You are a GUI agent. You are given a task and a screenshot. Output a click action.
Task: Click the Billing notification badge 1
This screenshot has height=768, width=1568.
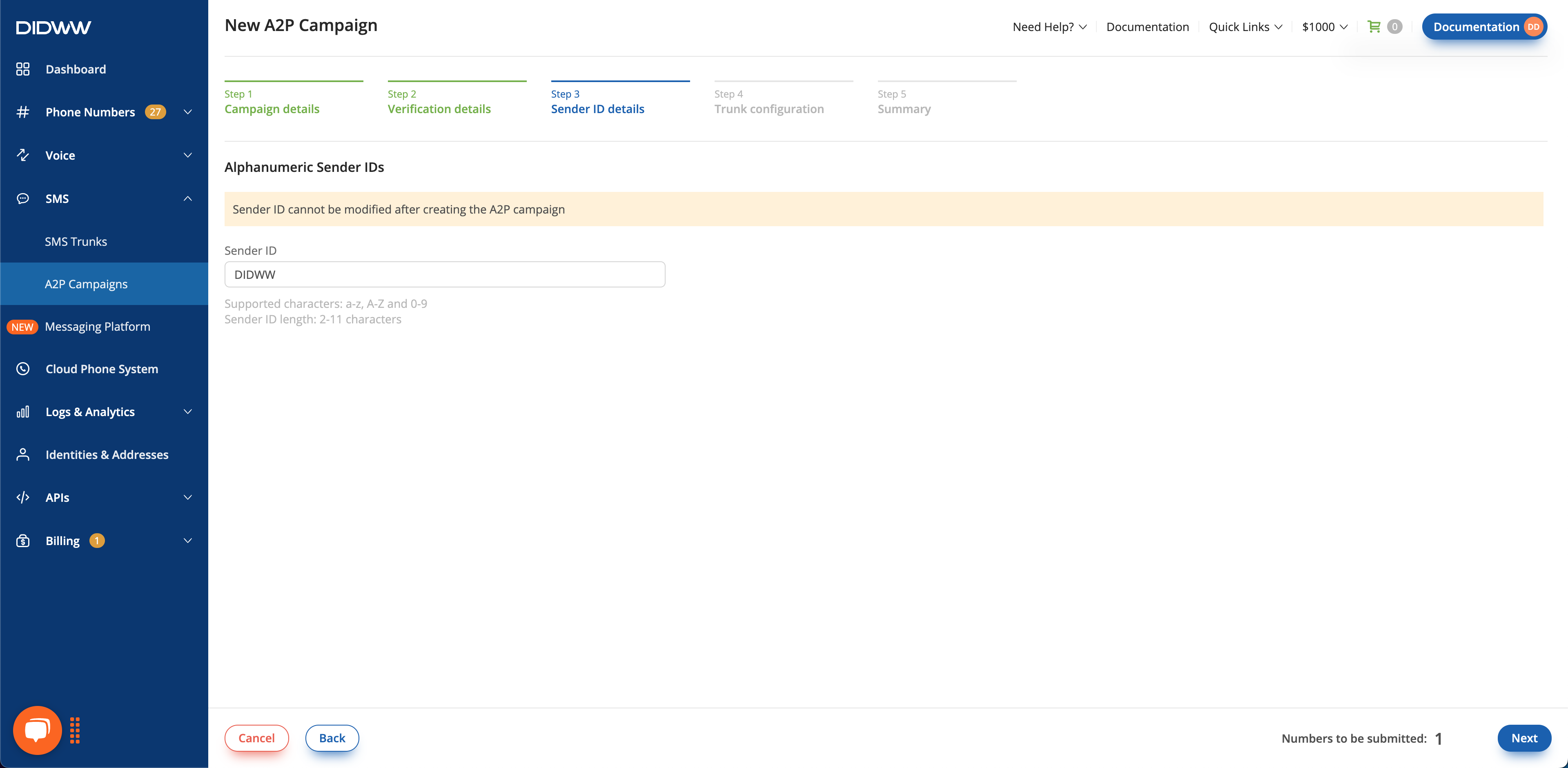97,541
